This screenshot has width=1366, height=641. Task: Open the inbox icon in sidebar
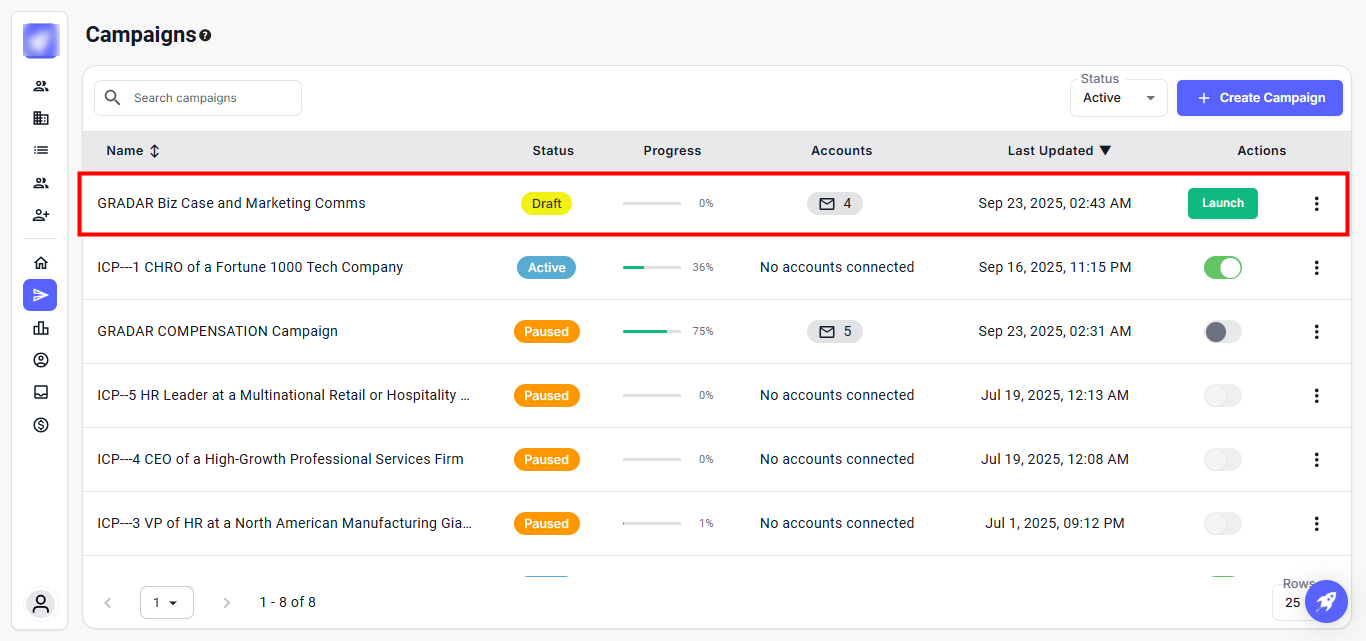pos(40,392)
